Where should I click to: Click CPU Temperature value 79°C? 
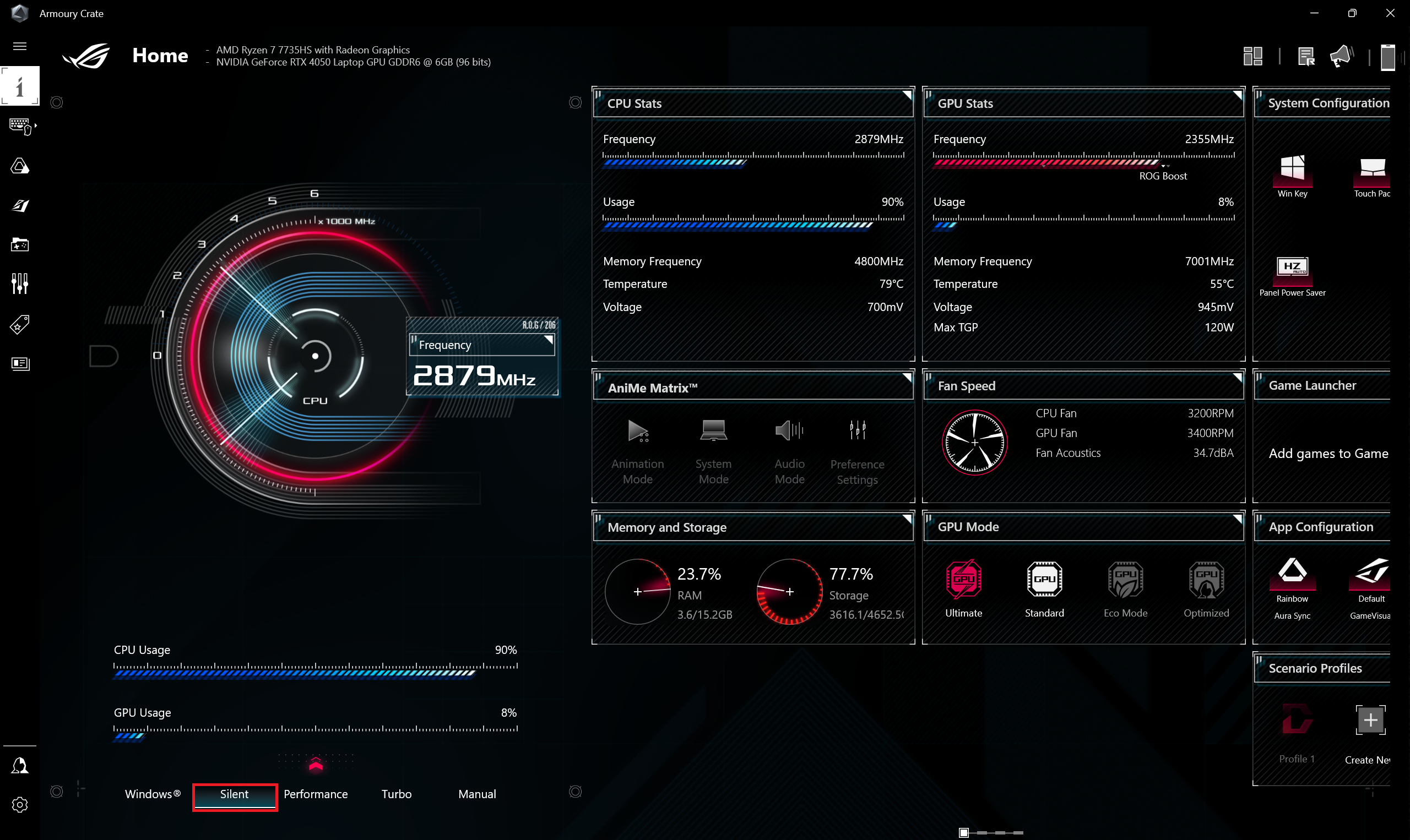(891, 284)
